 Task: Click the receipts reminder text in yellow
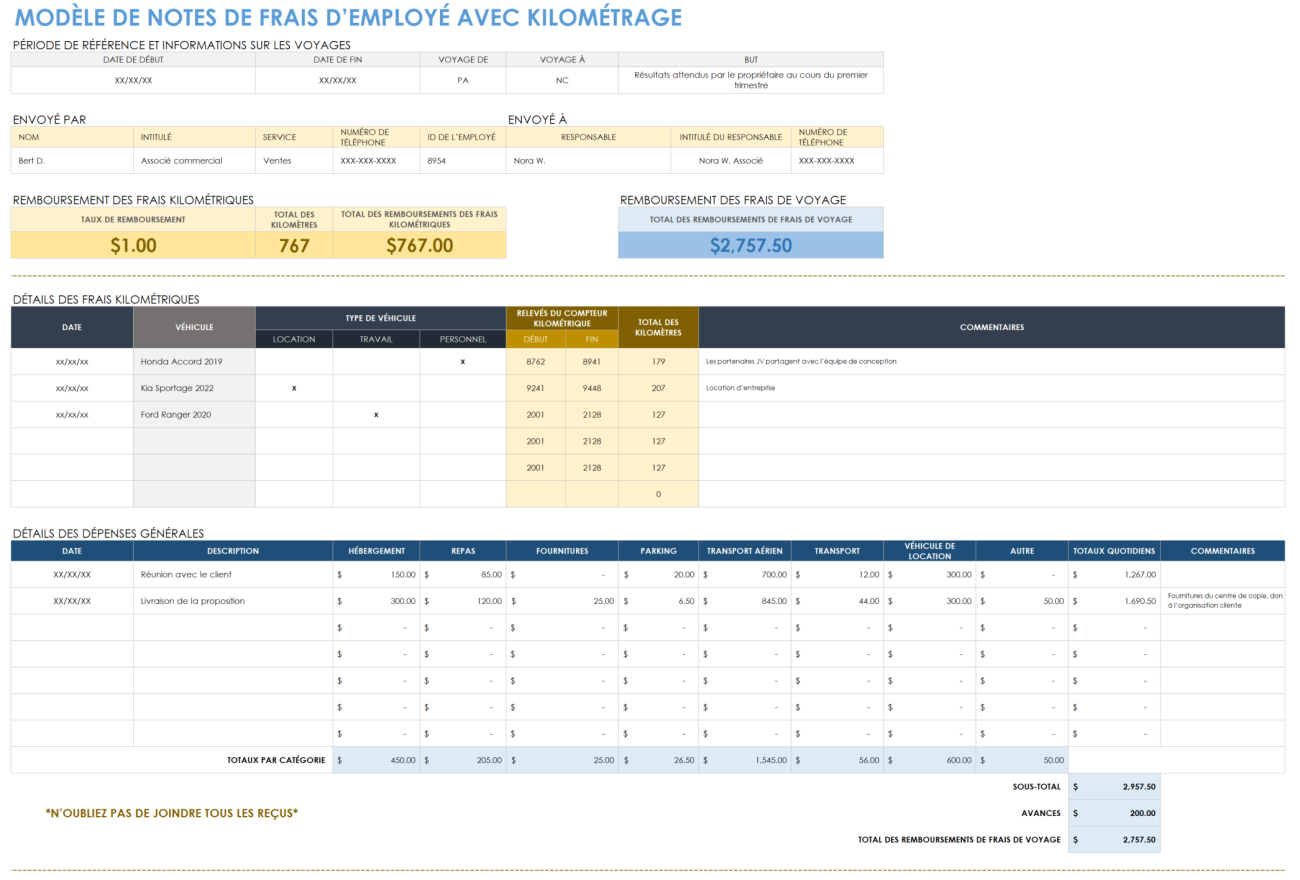tap(170, 813)
